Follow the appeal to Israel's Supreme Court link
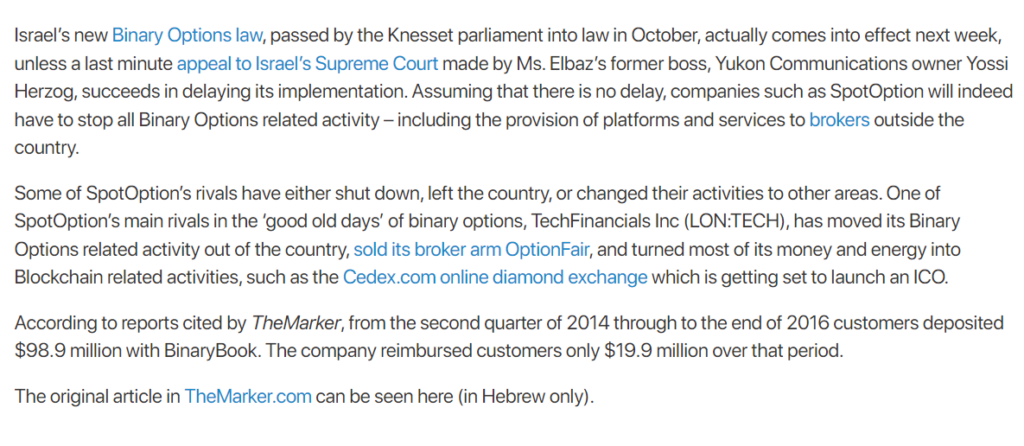The image size is (1024, 446). [307, 64]
